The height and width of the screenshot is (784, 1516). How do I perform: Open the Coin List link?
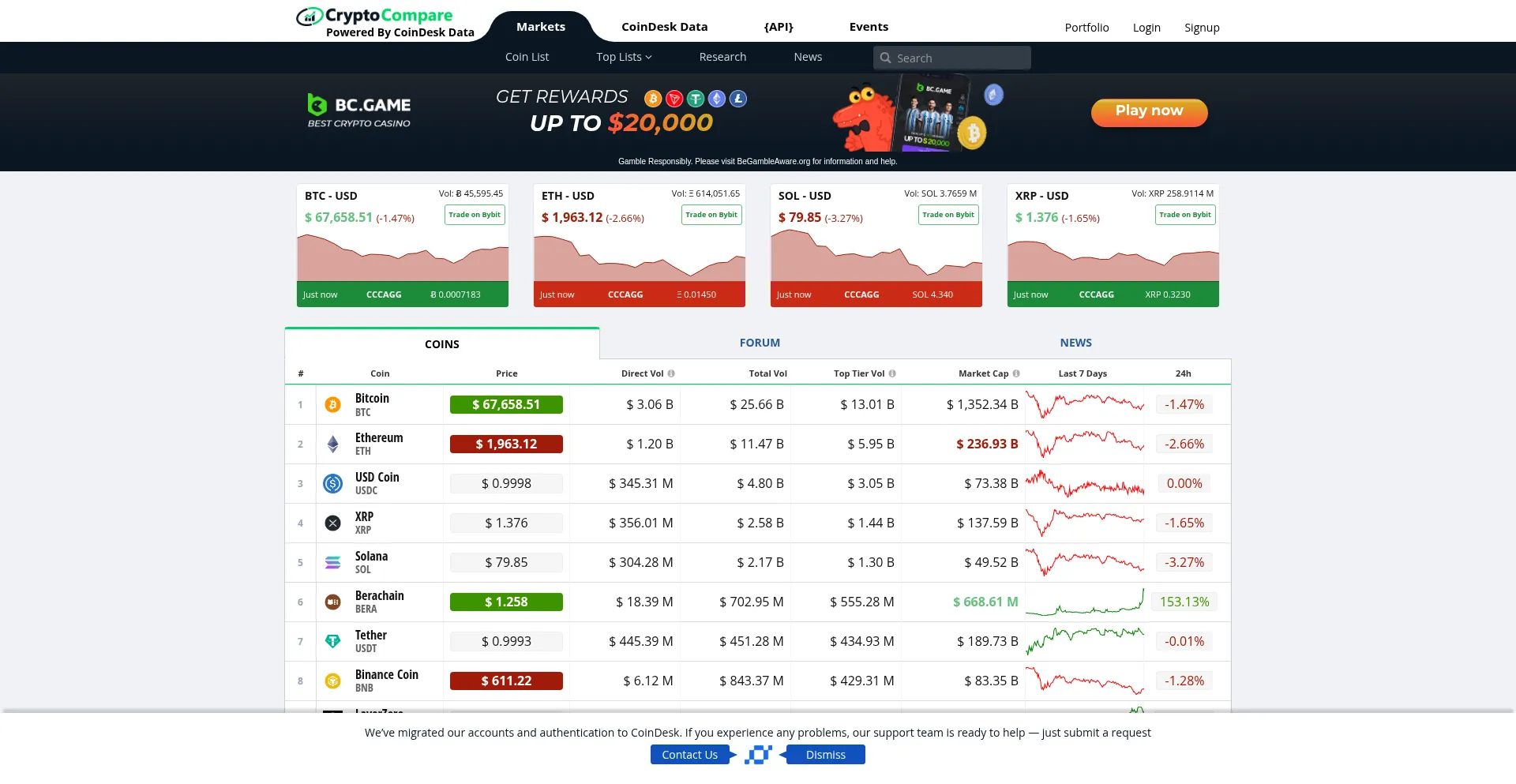[x=527, y=57]
